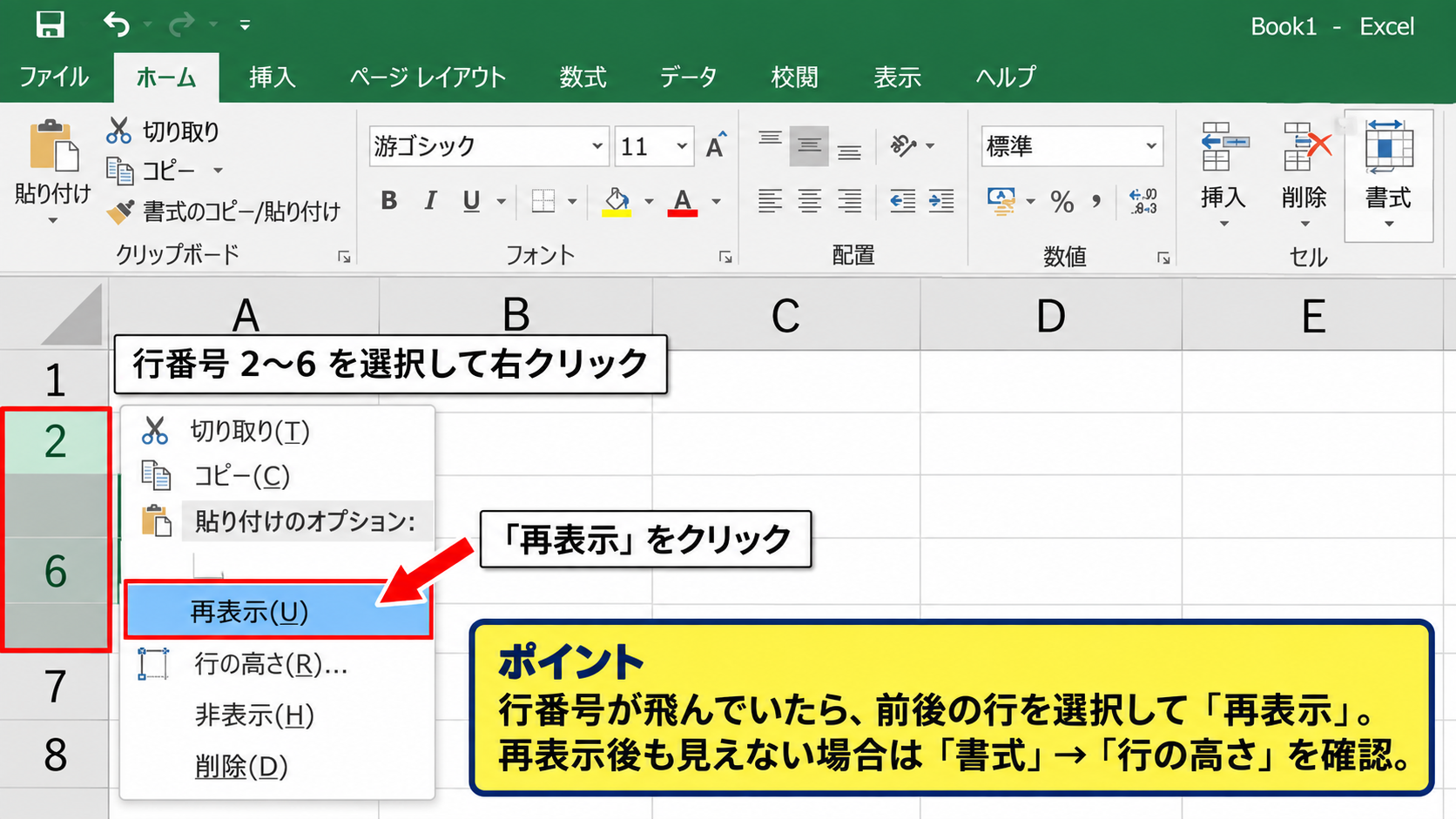Open the ヘルプ tab
This screenshot has width=1456, height=819.
(x=1006, y=77)
